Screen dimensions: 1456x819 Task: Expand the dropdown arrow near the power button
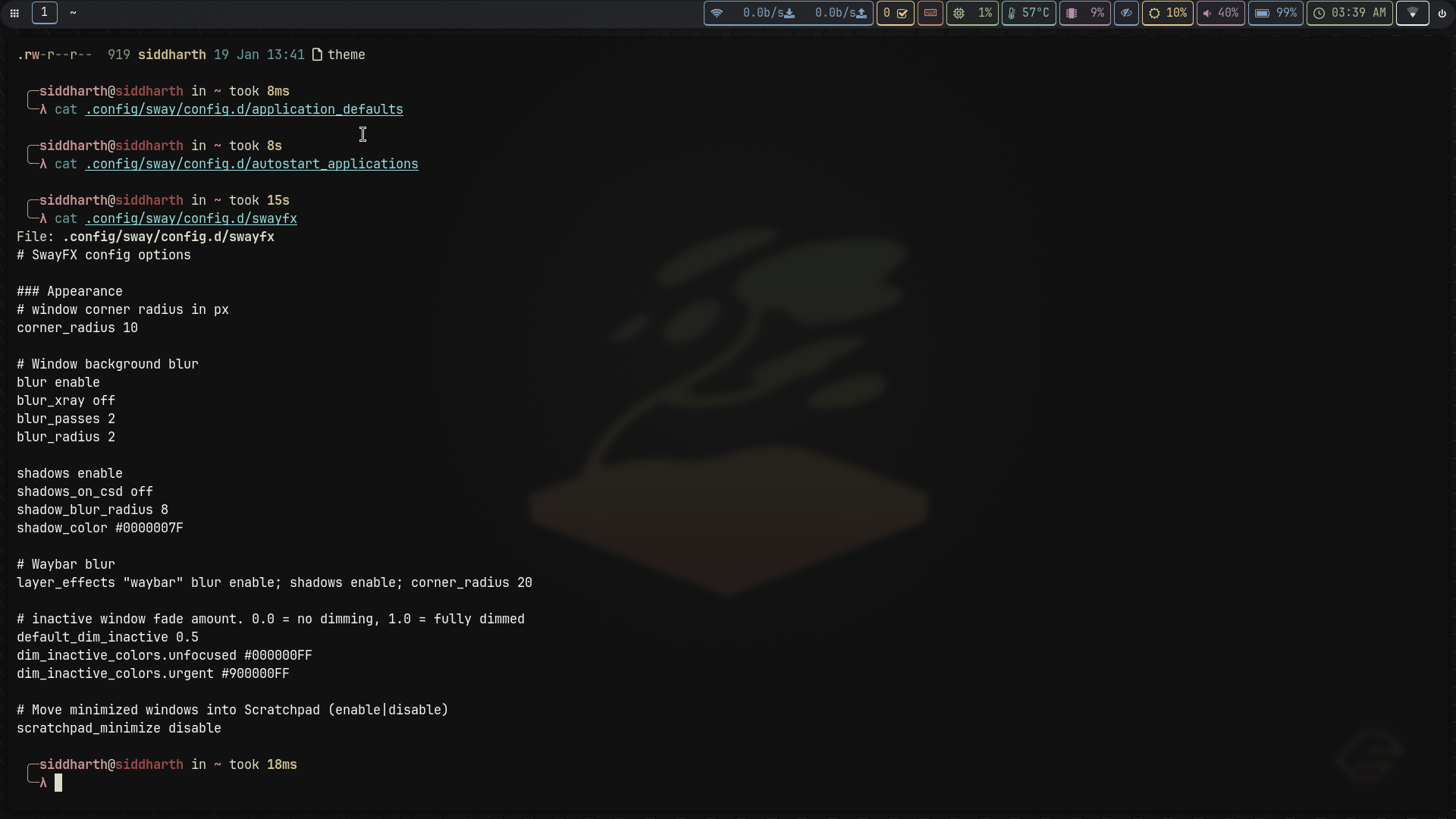(1412, 13)
